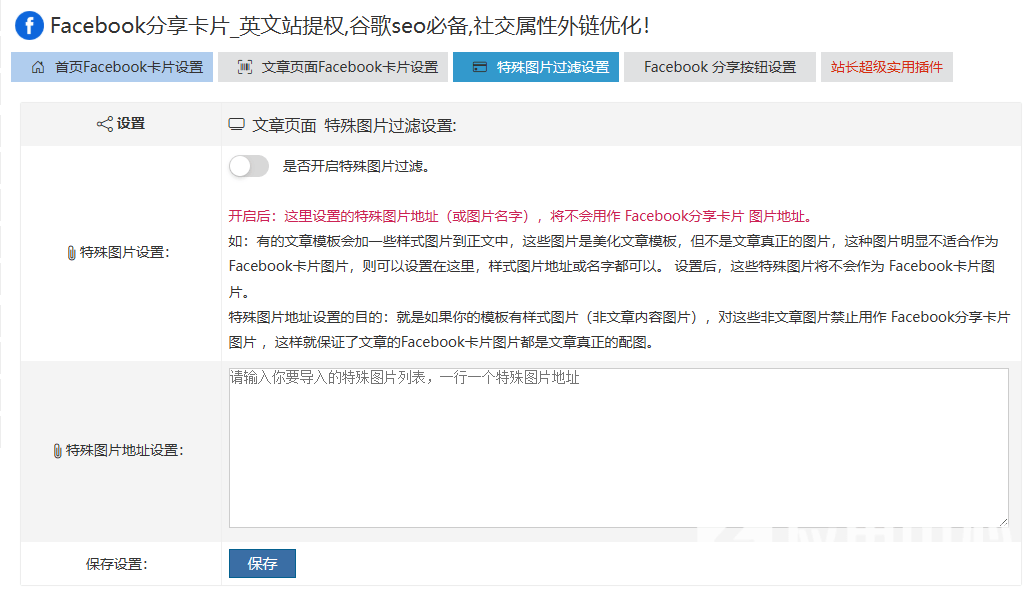The image size is (1032, 597).
Task: Click the paperclip icon beside 特殊图片地址设置
Action: click(x=57, y=451)
